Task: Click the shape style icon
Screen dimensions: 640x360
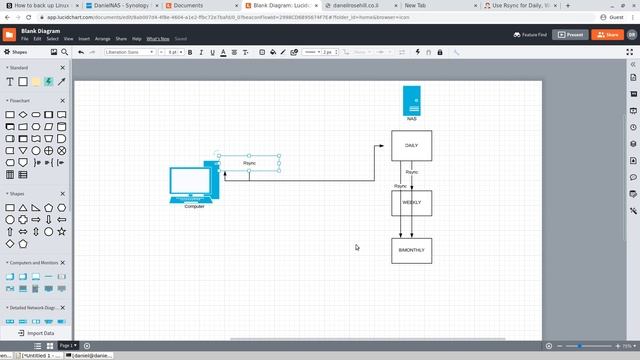Action: coord(262,52)
